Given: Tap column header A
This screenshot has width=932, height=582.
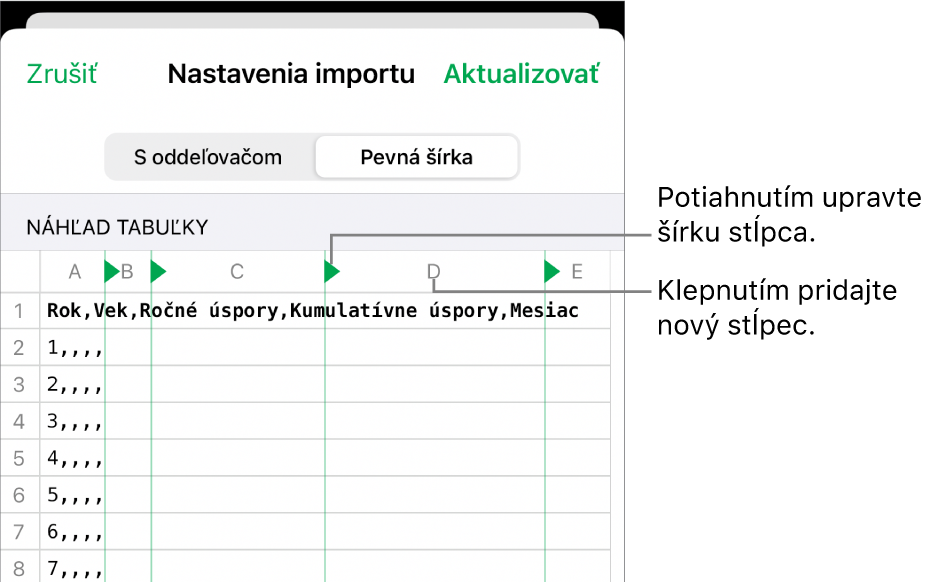Looking at the screenshot, I should [74, 272].
